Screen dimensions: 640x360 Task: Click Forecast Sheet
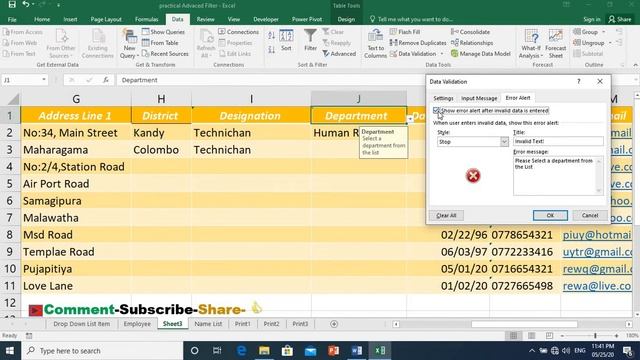556,44
